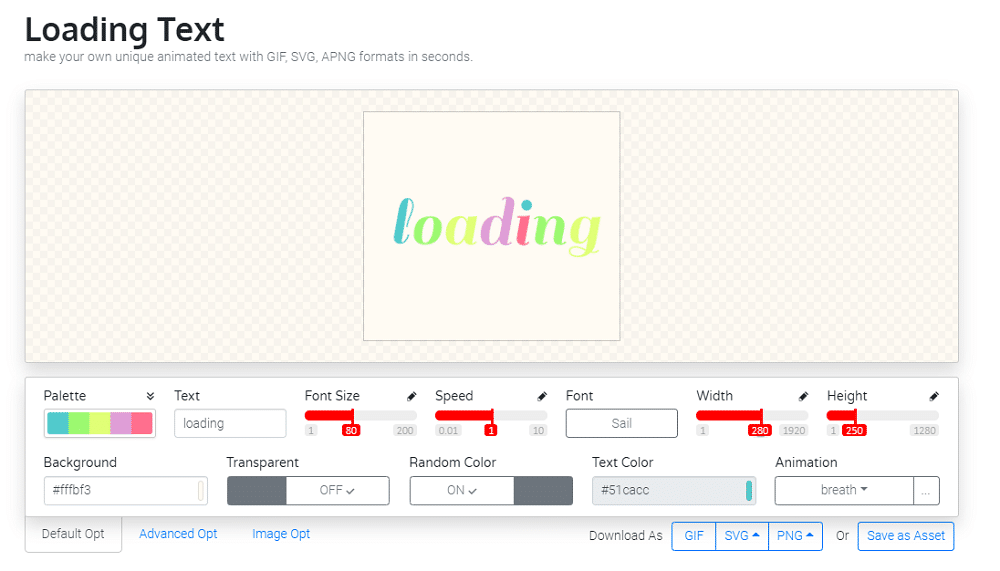
Task: Adjust the Font Size slider
Action: [360, 415]
